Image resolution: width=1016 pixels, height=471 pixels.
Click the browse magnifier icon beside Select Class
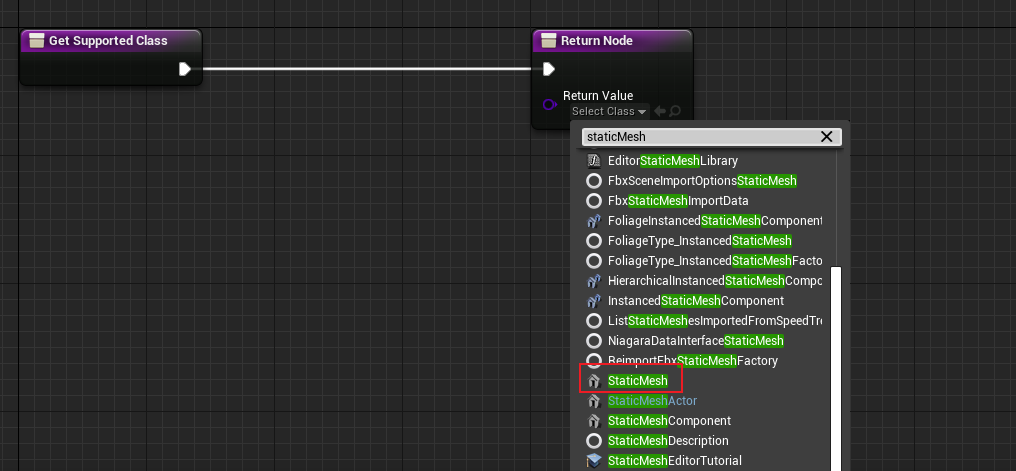[x=675, y=111]
